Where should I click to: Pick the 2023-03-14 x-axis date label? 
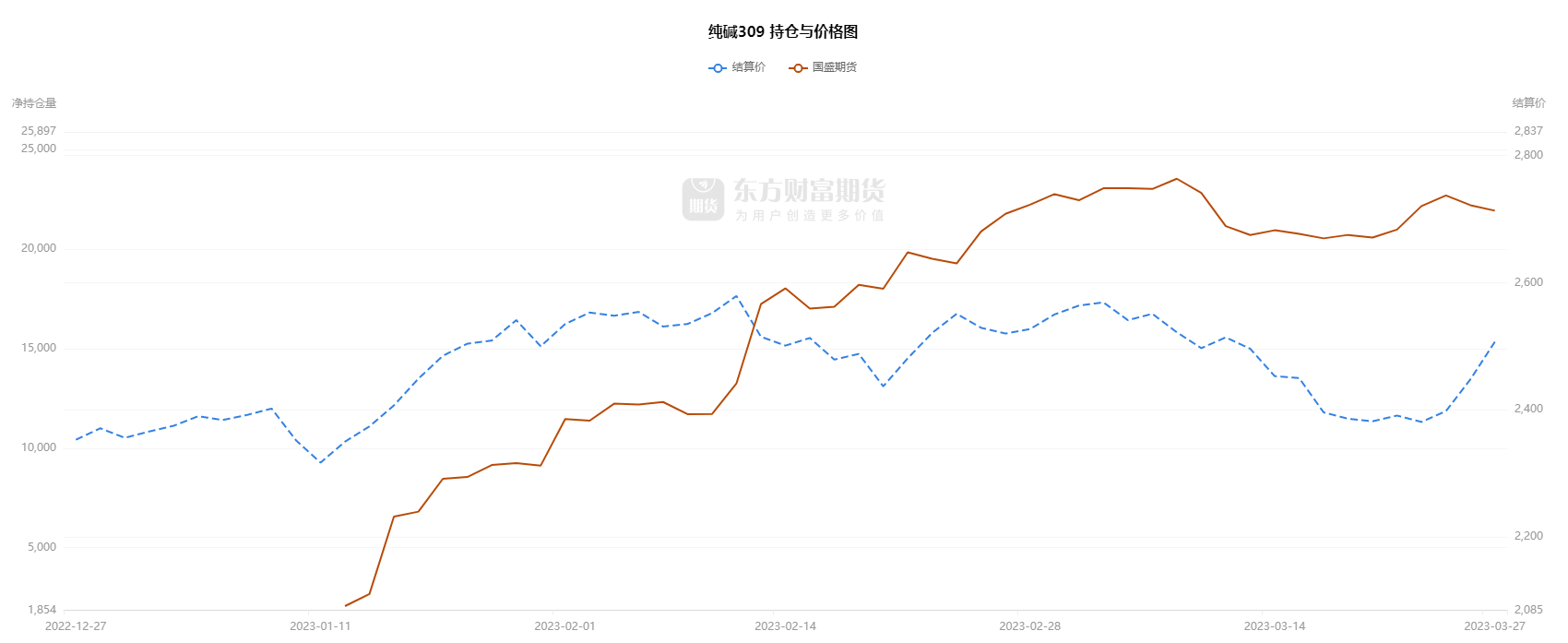coord(1274,626)
